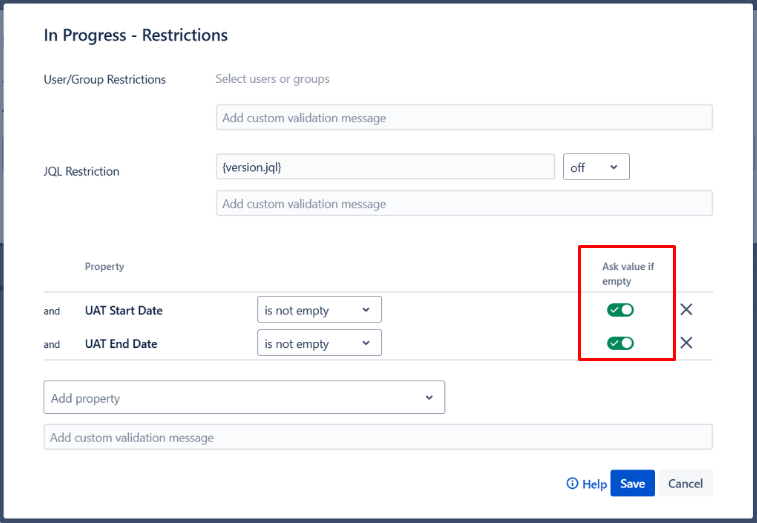
Task: Cancel the restrictions dialog
Action: (x=685, y=484)
